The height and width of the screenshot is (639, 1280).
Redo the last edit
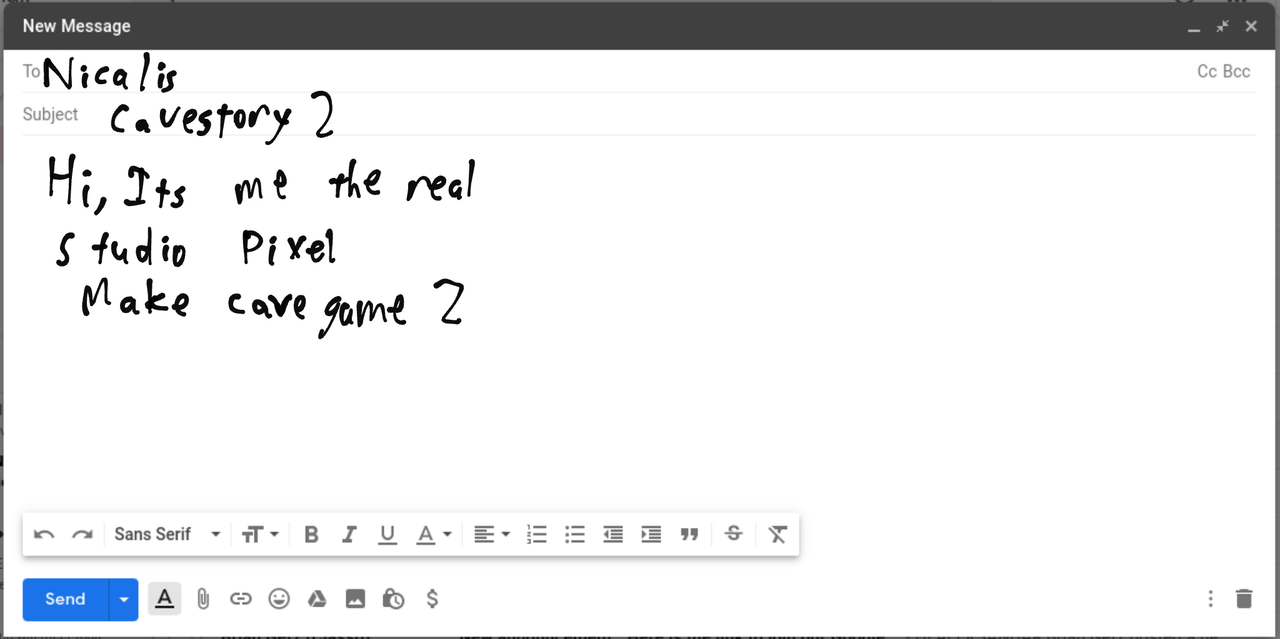[x=82, y=535]
